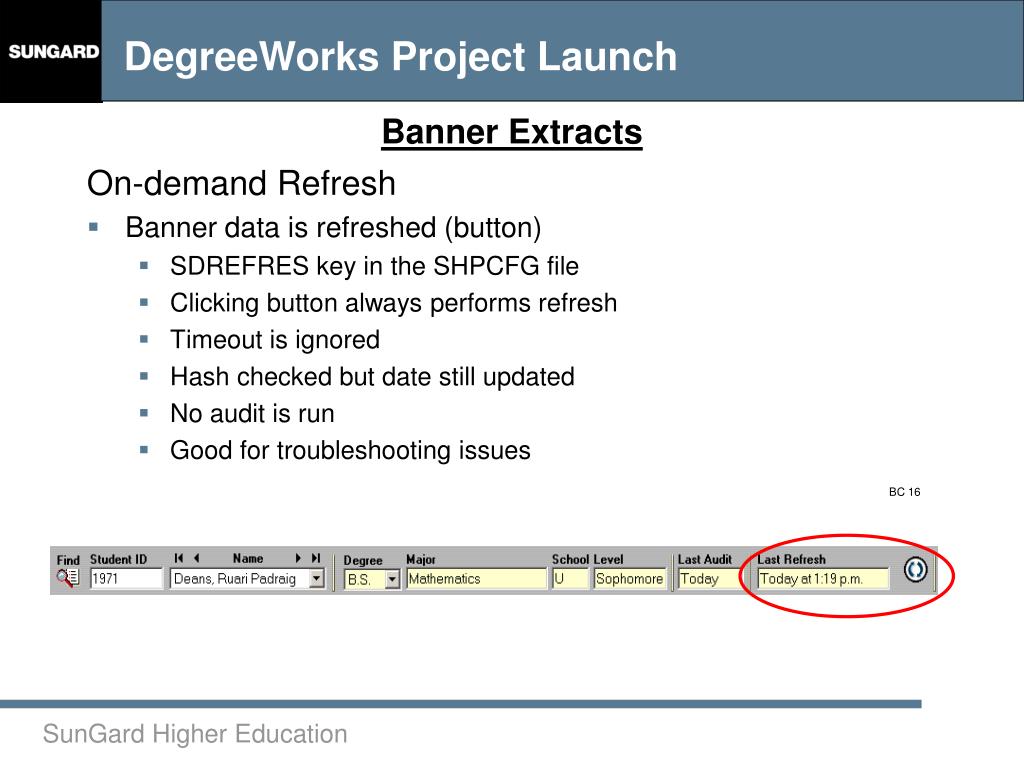
Task: Click the 'On-demand Refresh' text
Action: 241,183
